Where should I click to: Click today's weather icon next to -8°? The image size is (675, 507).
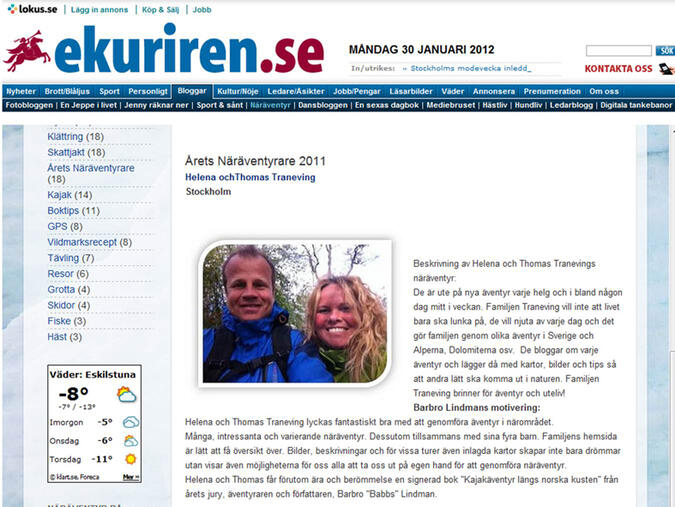pos(127,394)
